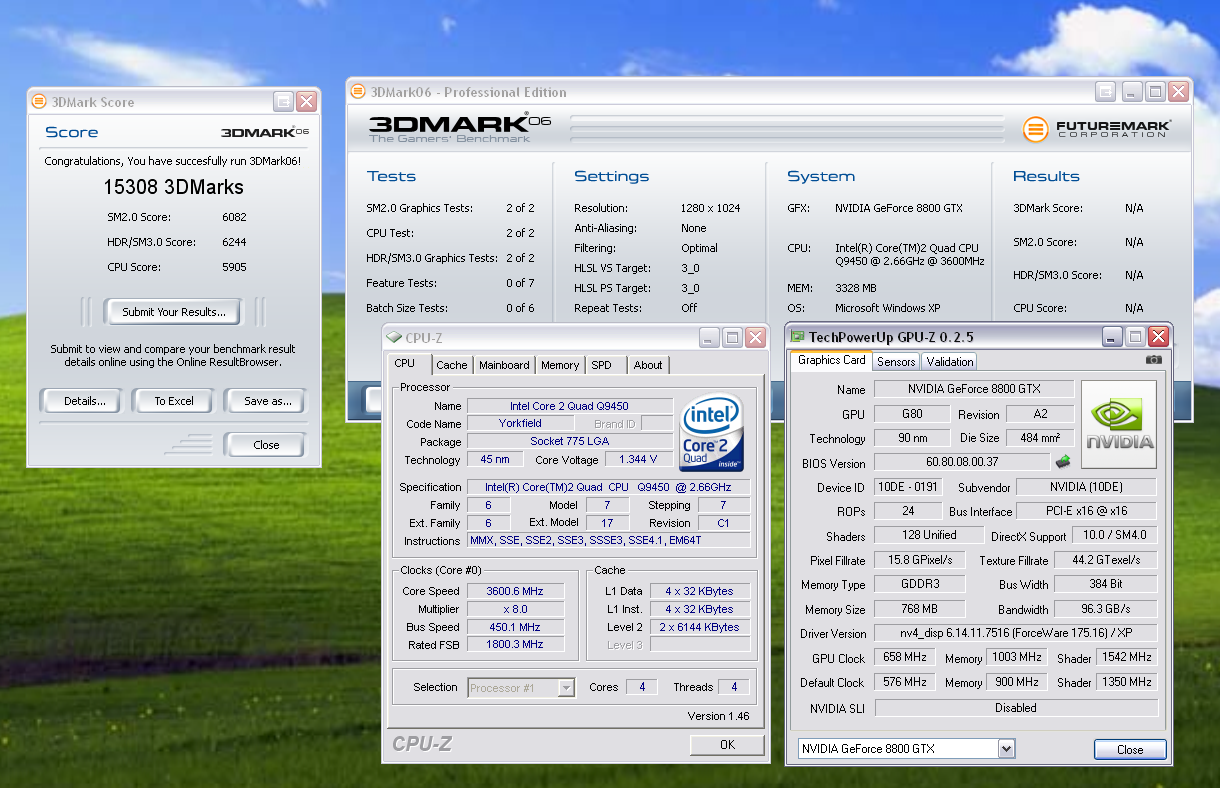Click the CPU-Z title bar icon
This screenshot has height=788, width=1220.
(x=393, y=338)
